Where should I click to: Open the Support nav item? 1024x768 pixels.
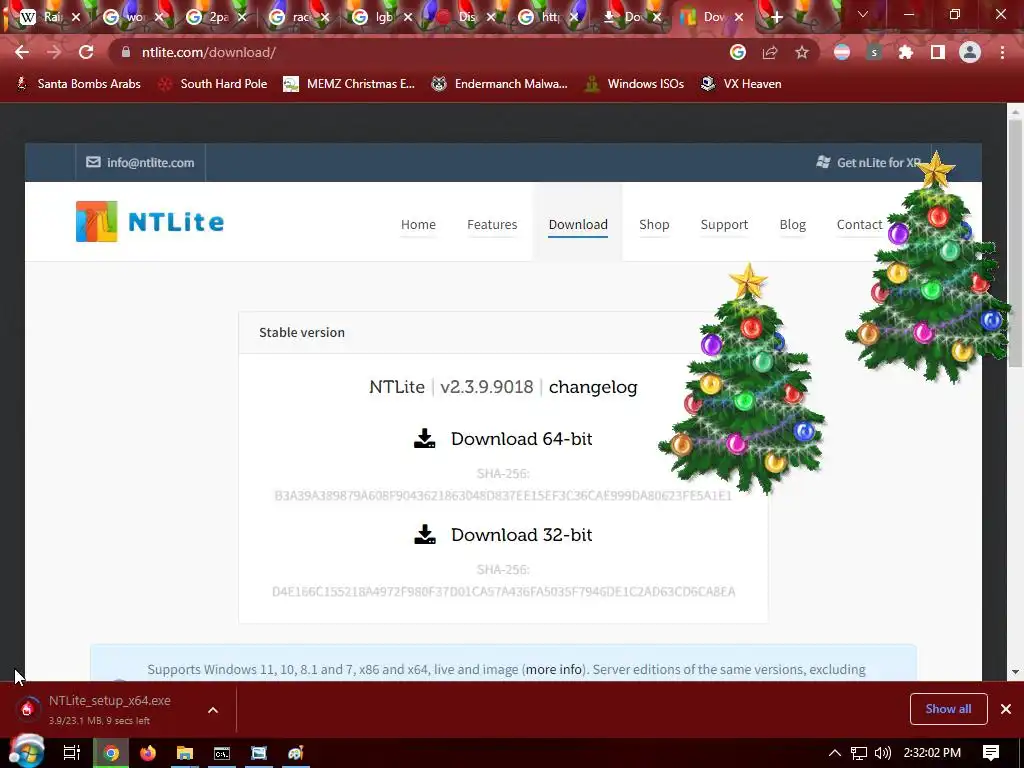[724, 224]
